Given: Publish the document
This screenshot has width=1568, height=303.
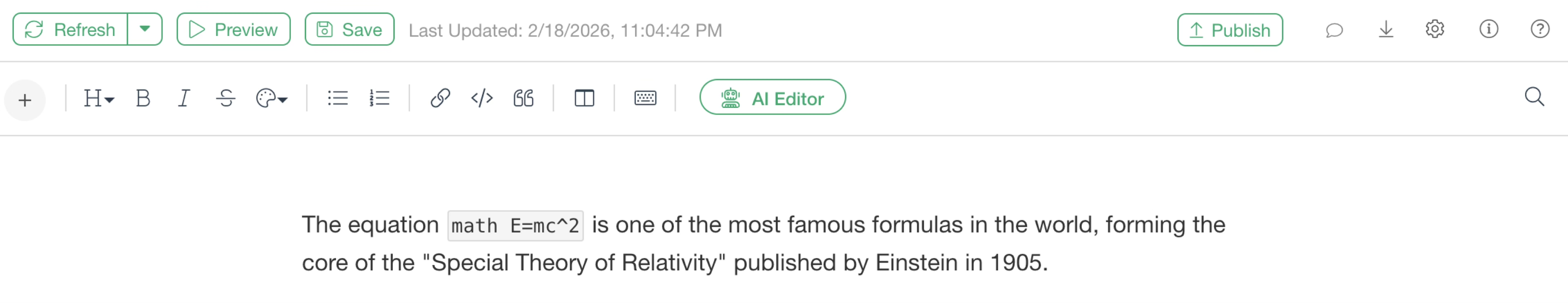Looking at the screenshot, I should tap(1229, 30).
